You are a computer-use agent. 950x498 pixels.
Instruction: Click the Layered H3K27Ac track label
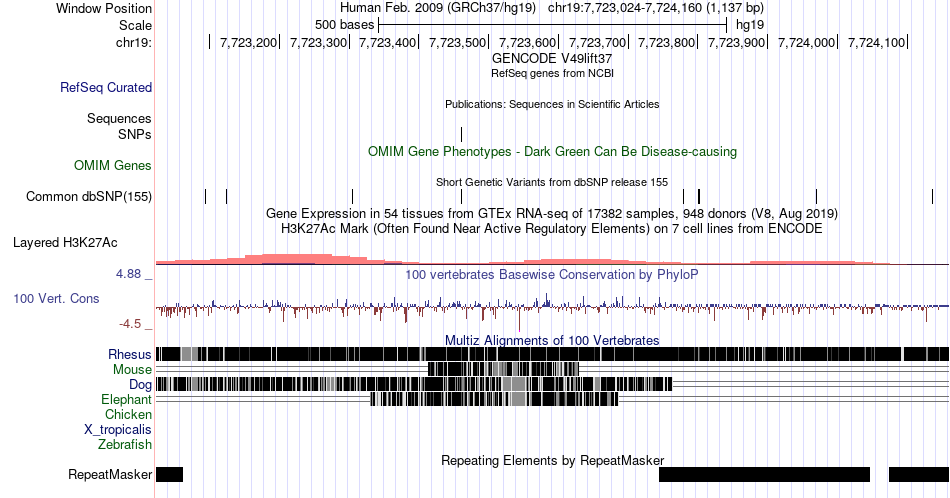point(65,242)
